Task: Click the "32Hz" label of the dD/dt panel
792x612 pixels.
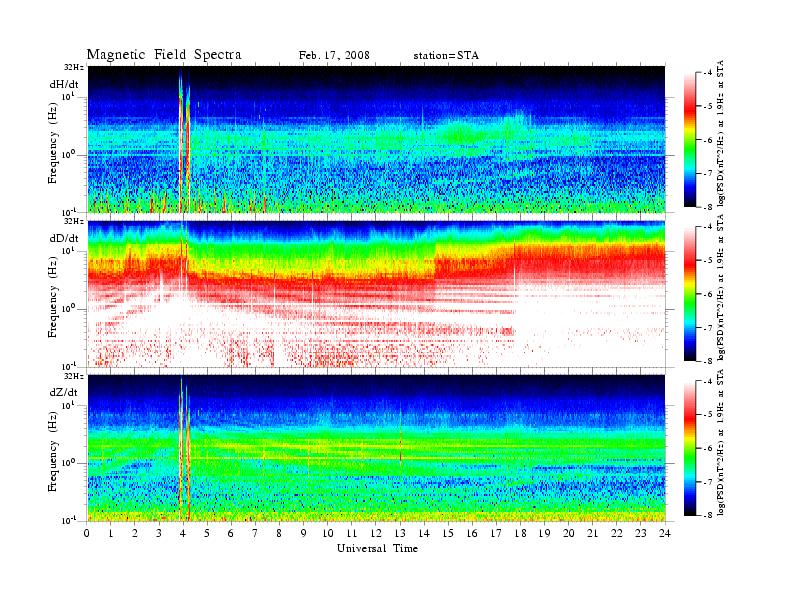Action: click(73, 221)
